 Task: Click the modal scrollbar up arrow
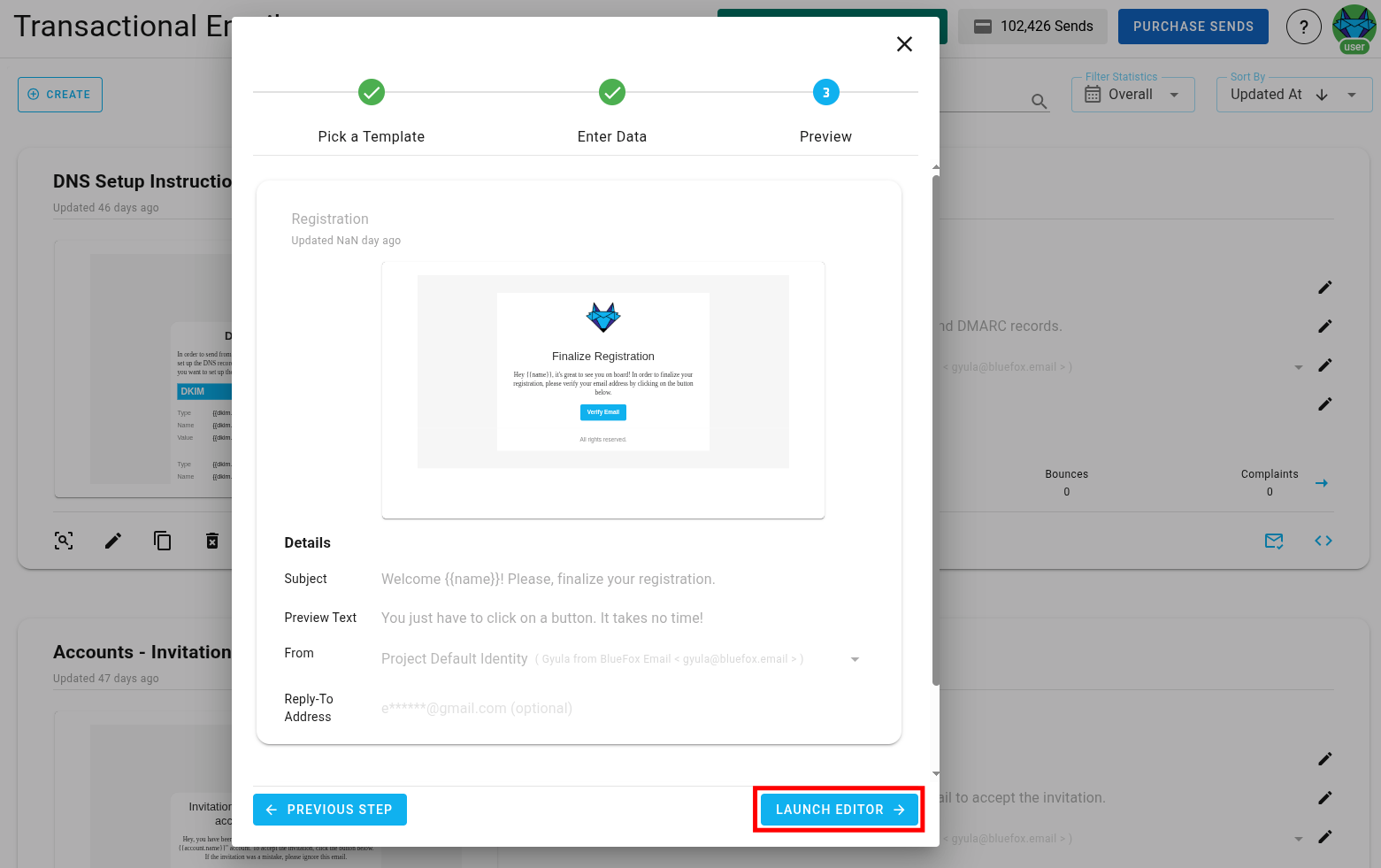(935, 165)
